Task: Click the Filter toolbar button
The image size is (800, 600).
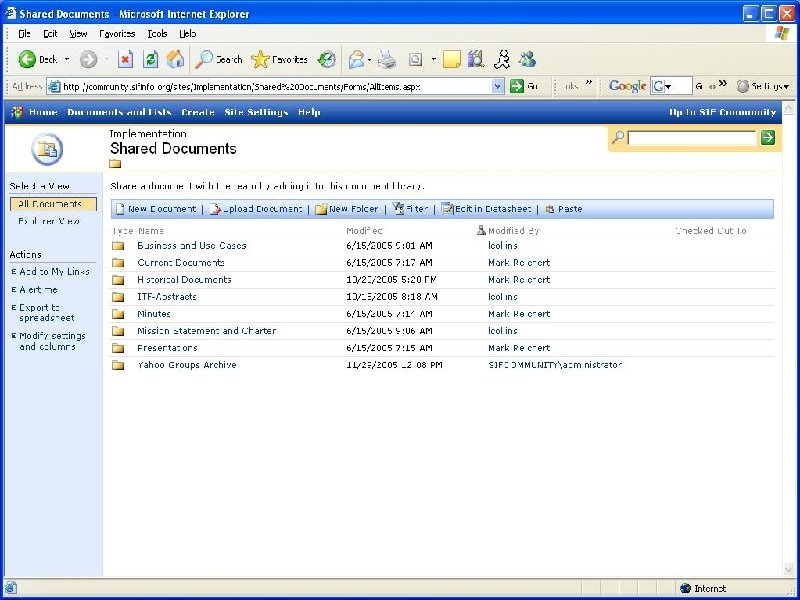Action: 411,209
